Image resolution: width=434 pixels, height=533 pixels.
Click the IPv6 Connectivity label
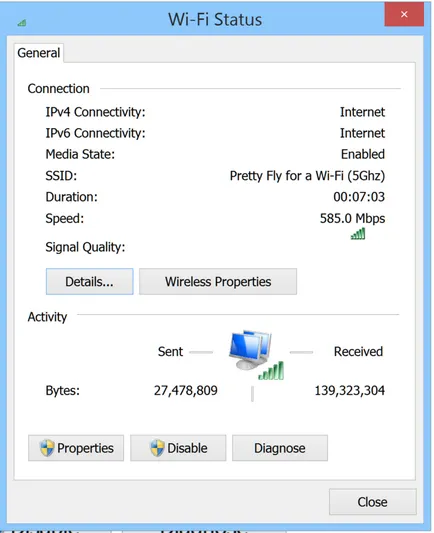coord(96,133)
